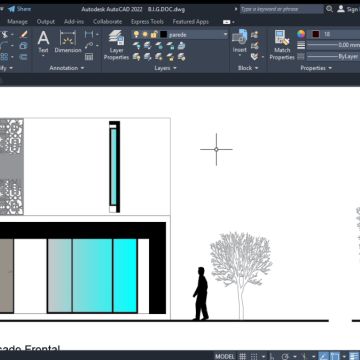
Task: Open the lineweight dropdown showing 0.00 mm
Action: 333,45
